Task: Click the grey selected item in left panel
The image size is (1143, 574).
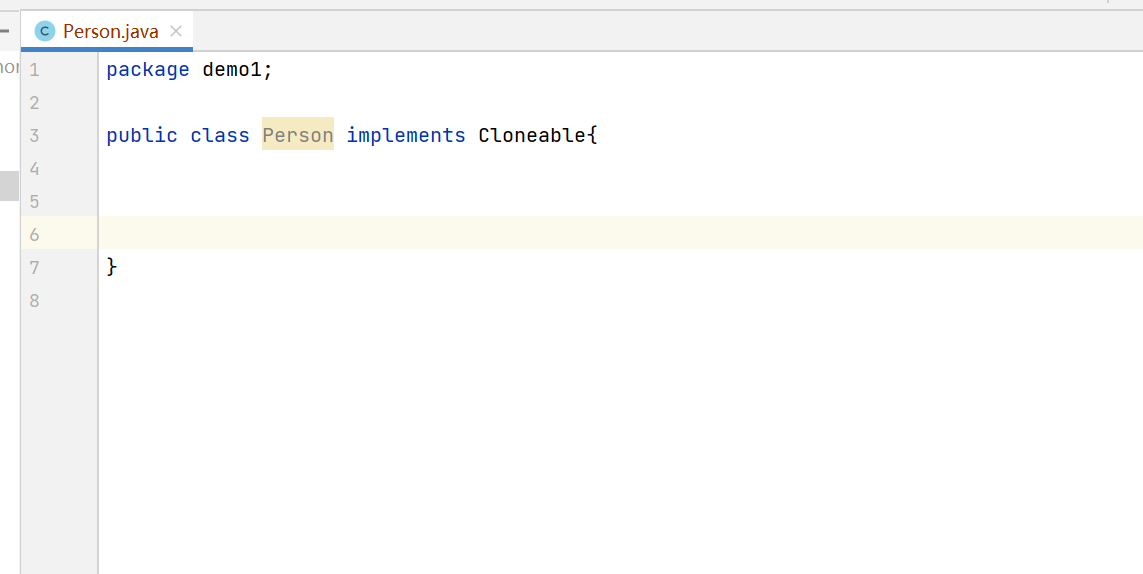Action: click(x=9, y=186)
